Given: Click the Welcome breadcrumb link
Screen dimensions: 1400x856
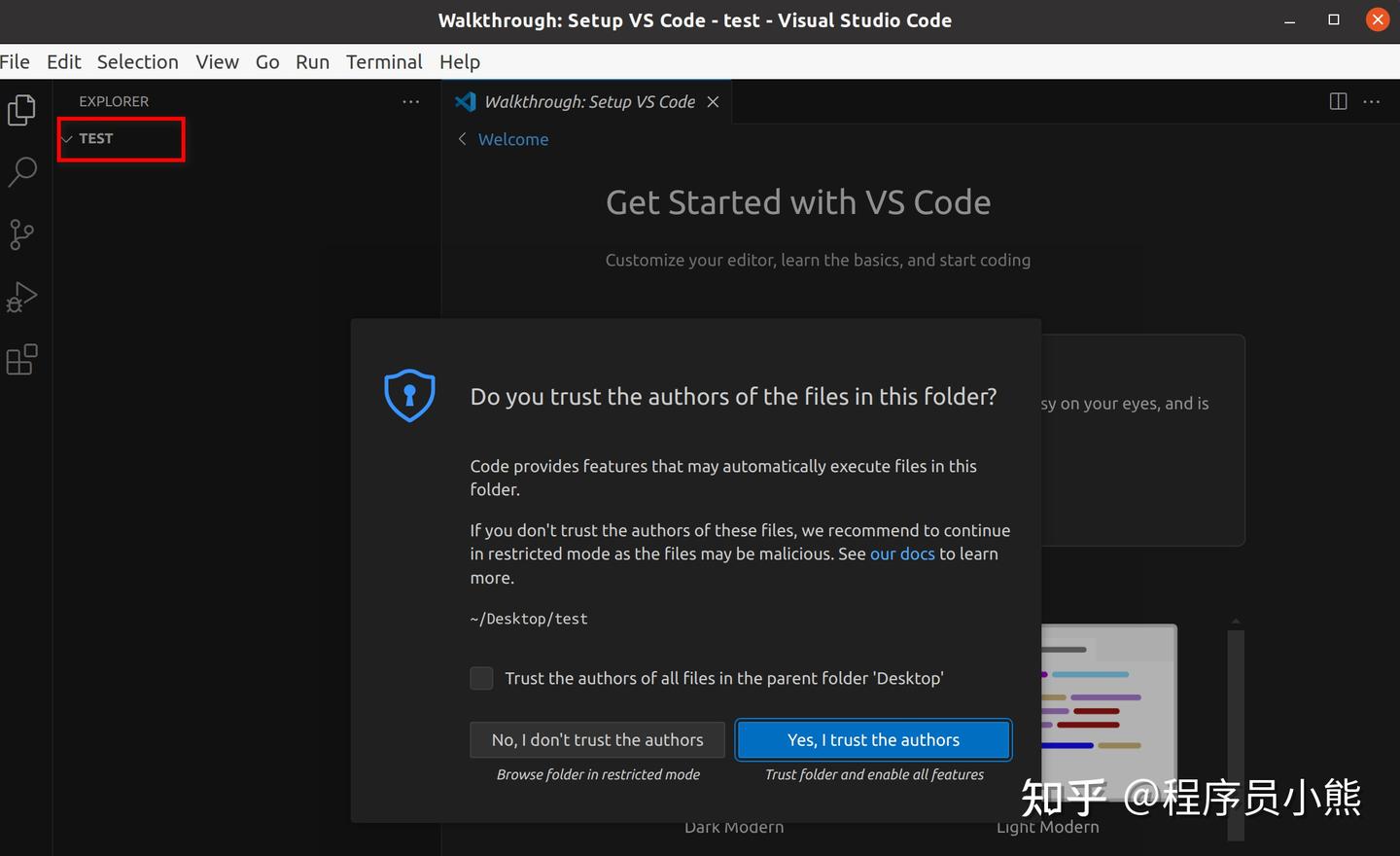Looking at the screenshot, I should click(513, 139).
